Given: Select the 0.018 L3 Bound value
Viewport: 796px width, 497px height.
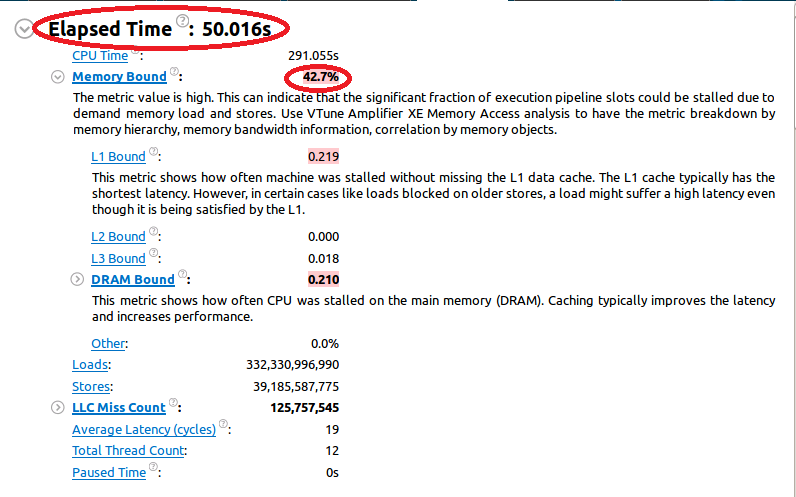Looking at the screenshot, I should [x=323, y=258].
